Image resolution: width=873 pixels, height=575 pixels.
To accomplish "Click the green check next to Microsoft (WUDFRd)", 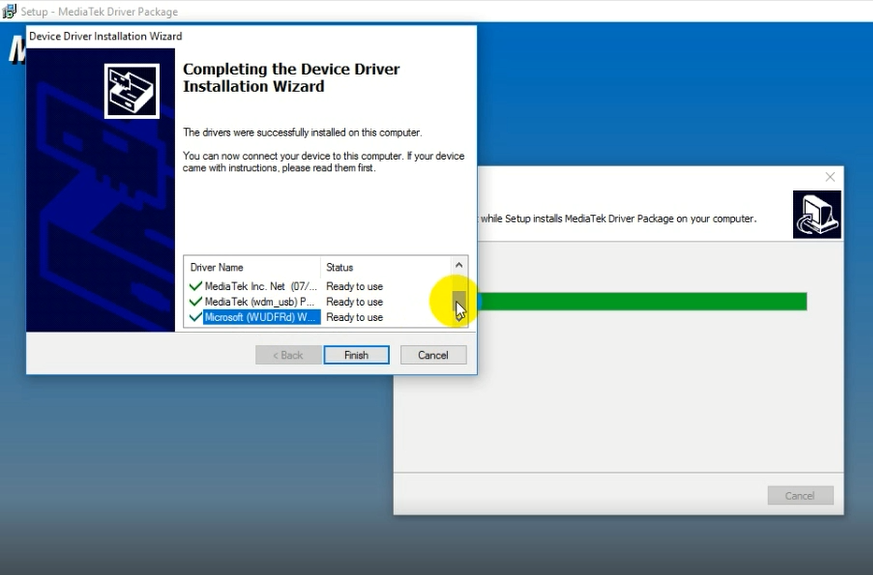I will pos(195,317).
